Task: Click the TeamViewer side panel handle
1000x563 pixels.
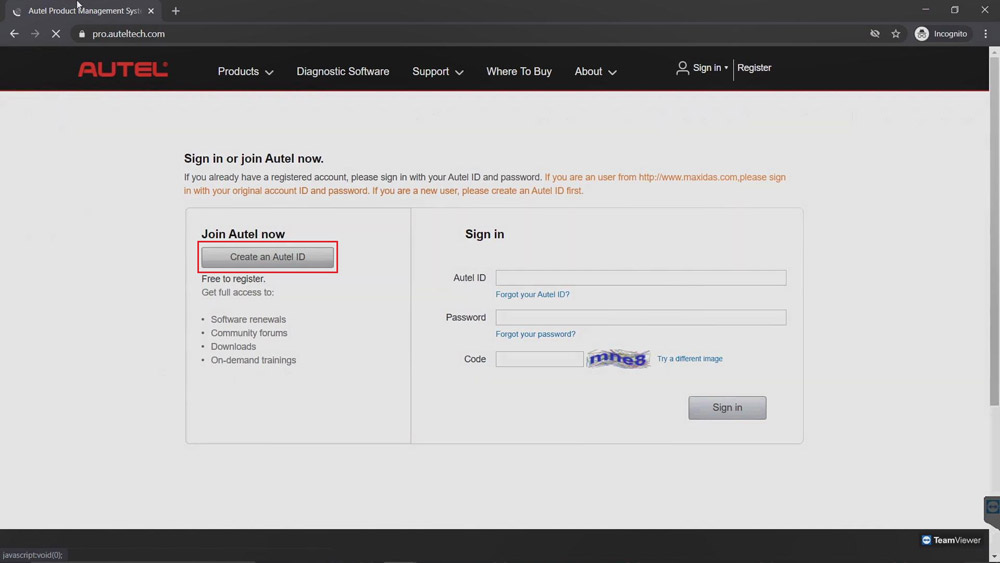Action: click(x=992, y=510)
